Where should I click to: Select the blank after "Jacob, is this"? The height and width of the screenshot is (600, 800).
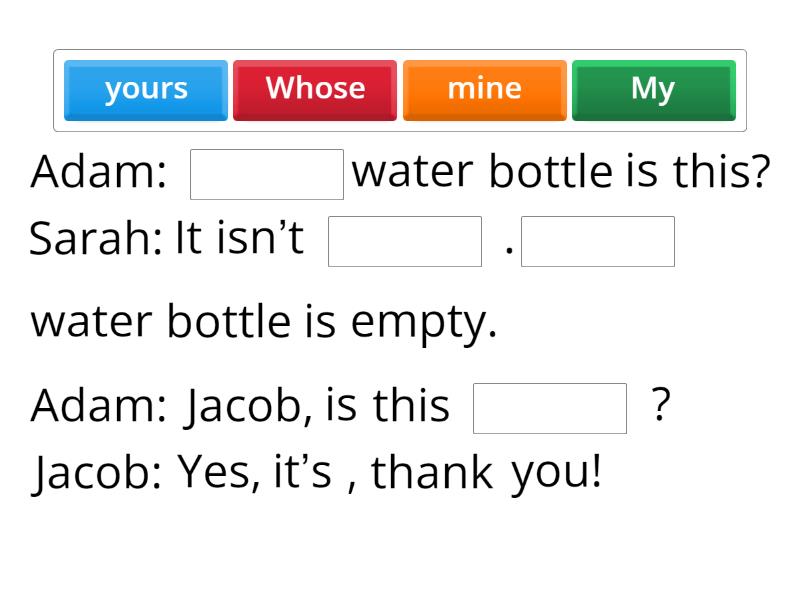(x=550, y=408)
